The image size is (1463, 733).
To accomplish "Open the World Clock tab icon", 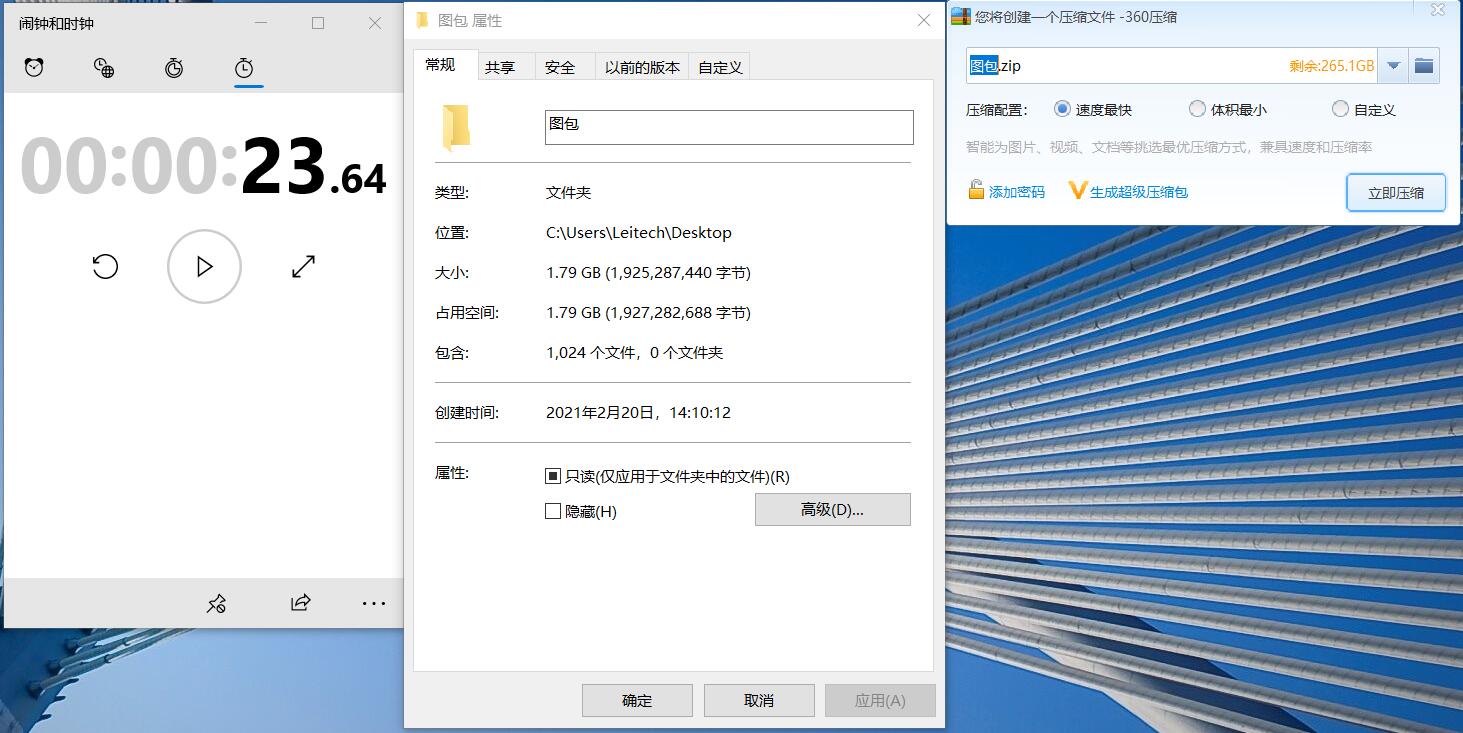I will [104, 68].
